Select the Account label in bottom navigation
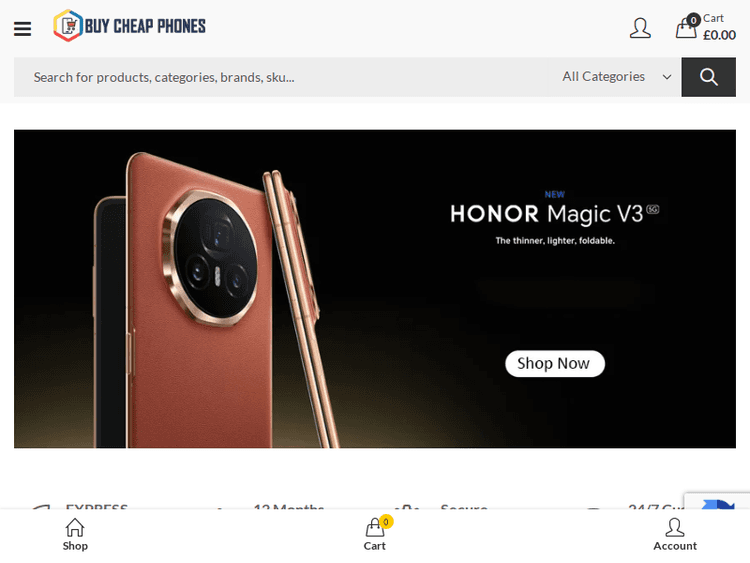The height and width of the screenshot is (563, 750). [675, 546]
